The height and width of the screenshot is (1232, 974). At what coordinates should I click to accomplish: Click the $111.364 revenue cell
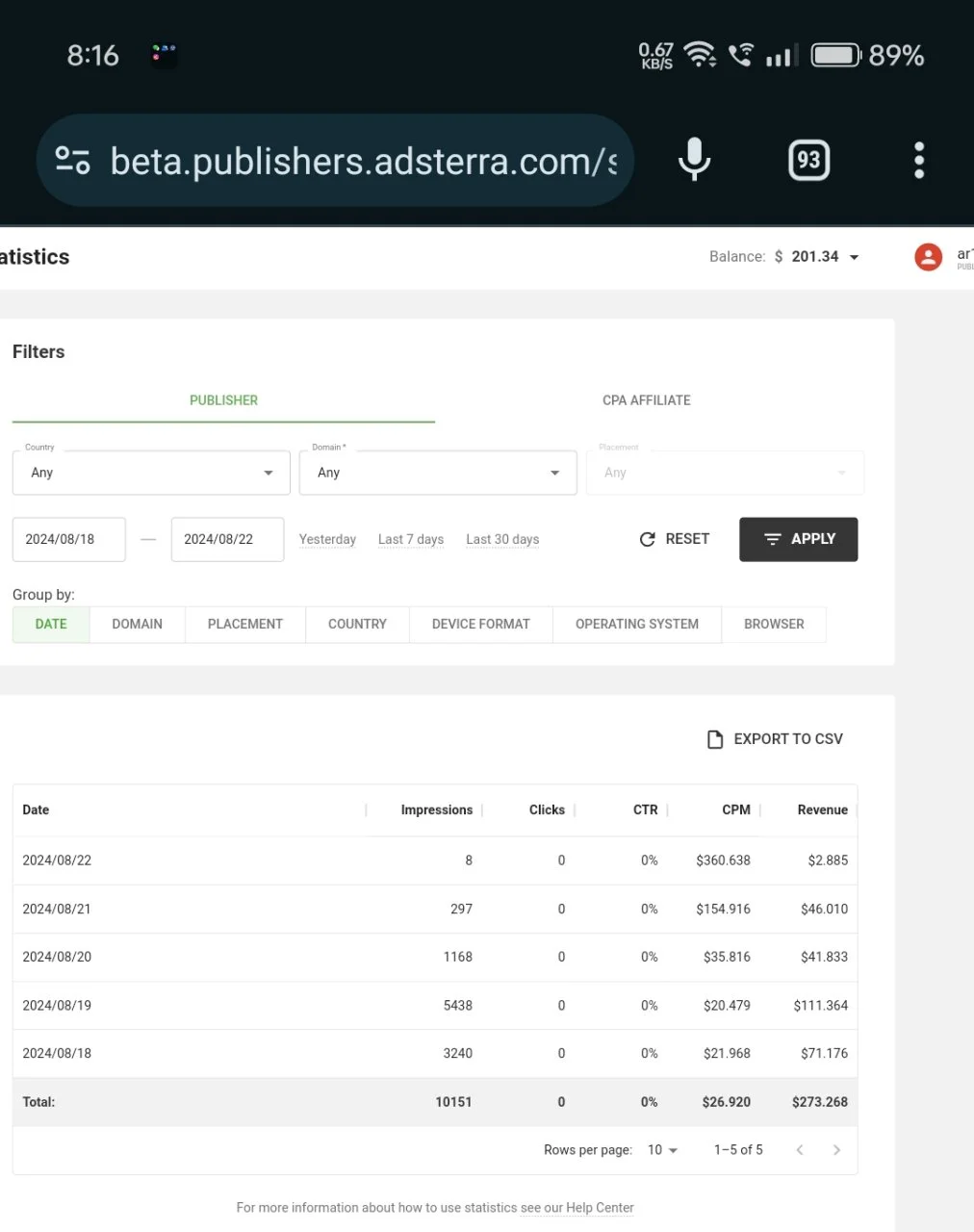point(821,1005)
